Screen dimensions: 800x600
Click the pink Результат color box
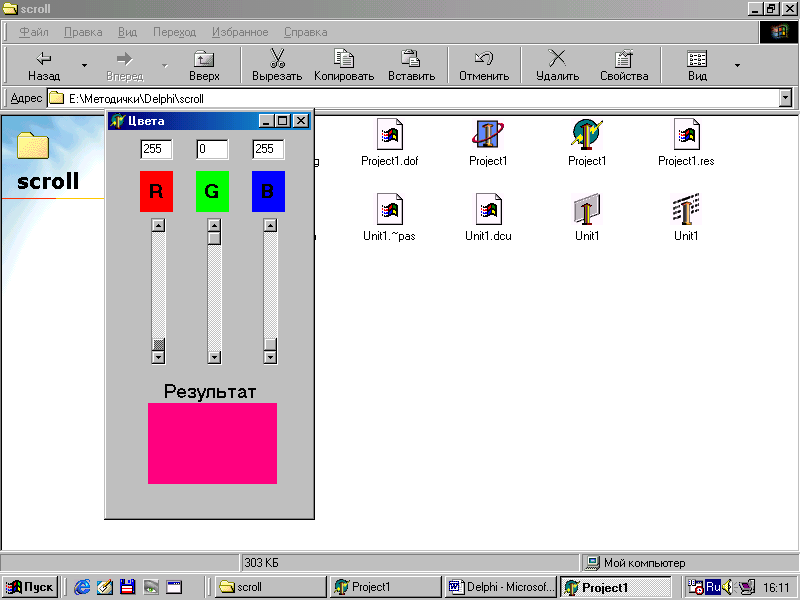pos(212,443)
